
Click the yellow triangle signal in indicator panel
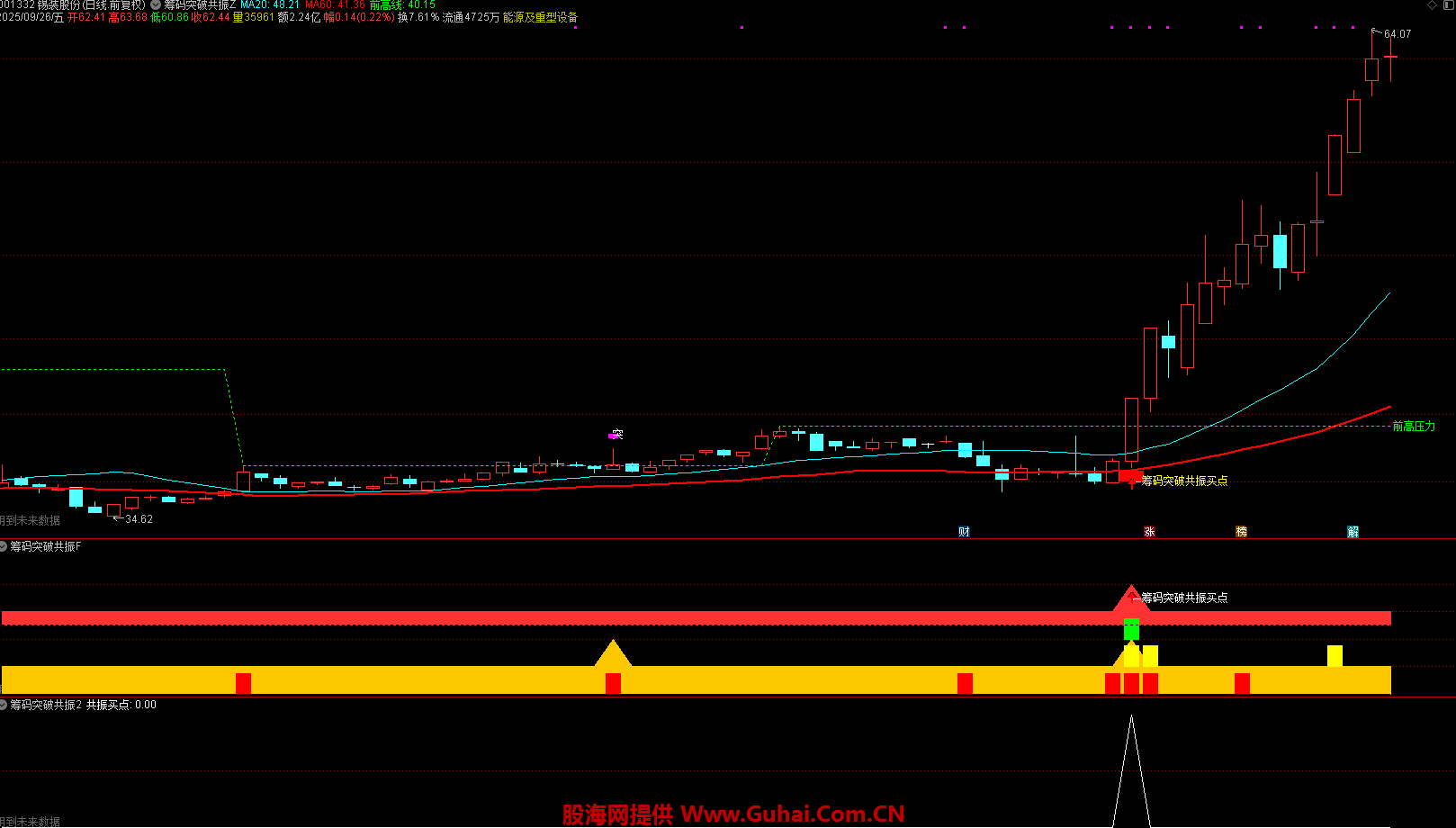coord(613,653)
